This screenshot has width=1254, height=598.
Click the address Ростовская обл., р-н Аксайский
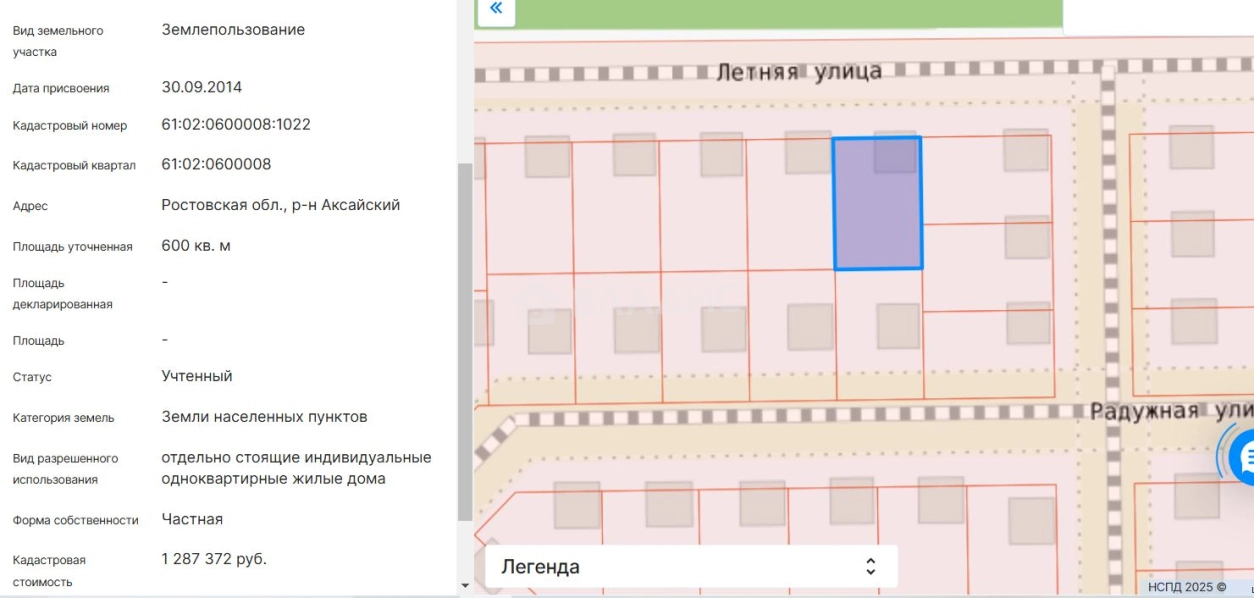pos(280,205)
